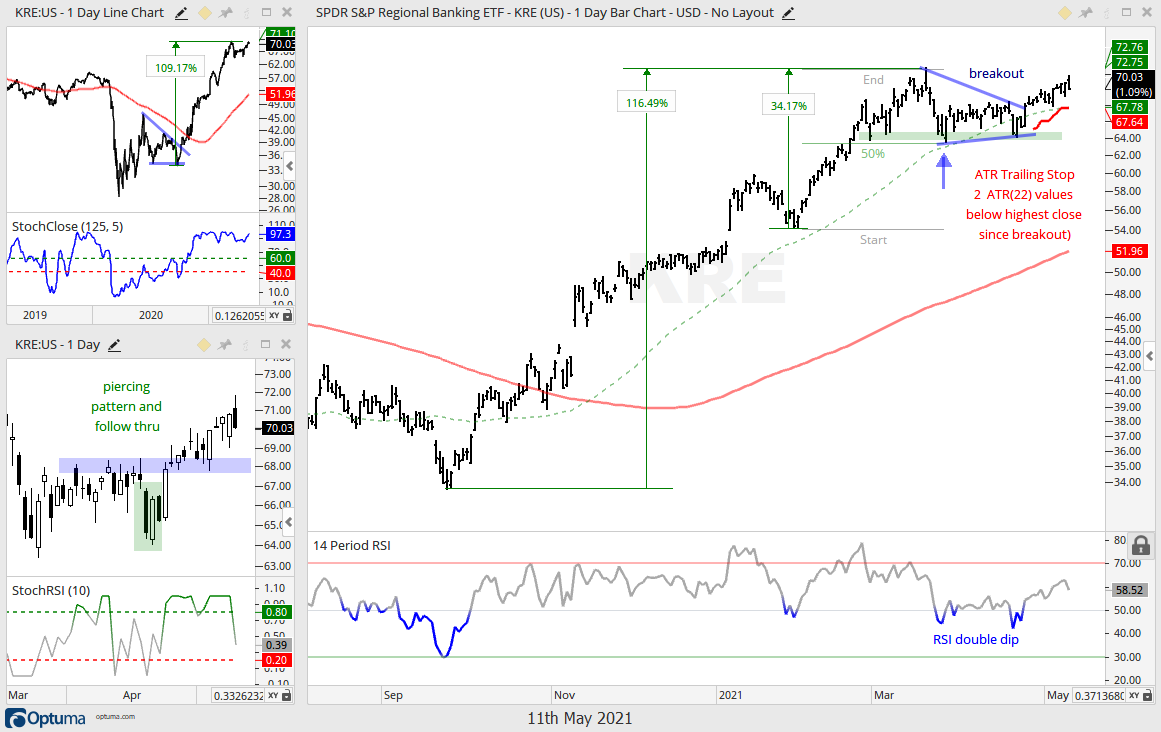Viewport: 1161px width, 732px height.
Task: Select the red 'ATR Trailing Stop' annotation
Action: click(x=1024, y=205)
